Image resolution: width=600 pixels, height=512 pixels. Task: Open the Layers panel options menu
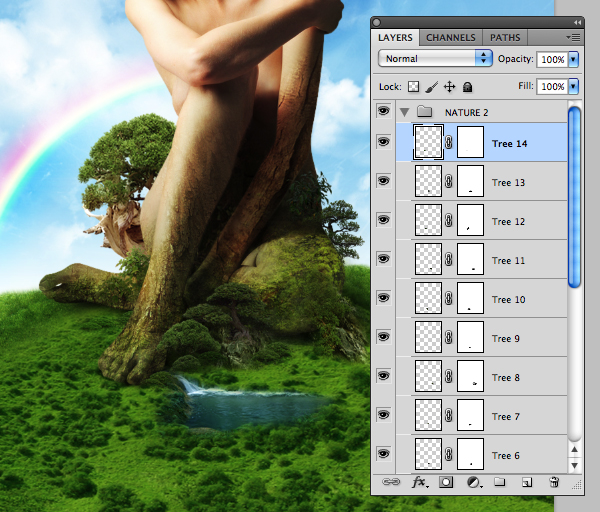tap(573, 38)
